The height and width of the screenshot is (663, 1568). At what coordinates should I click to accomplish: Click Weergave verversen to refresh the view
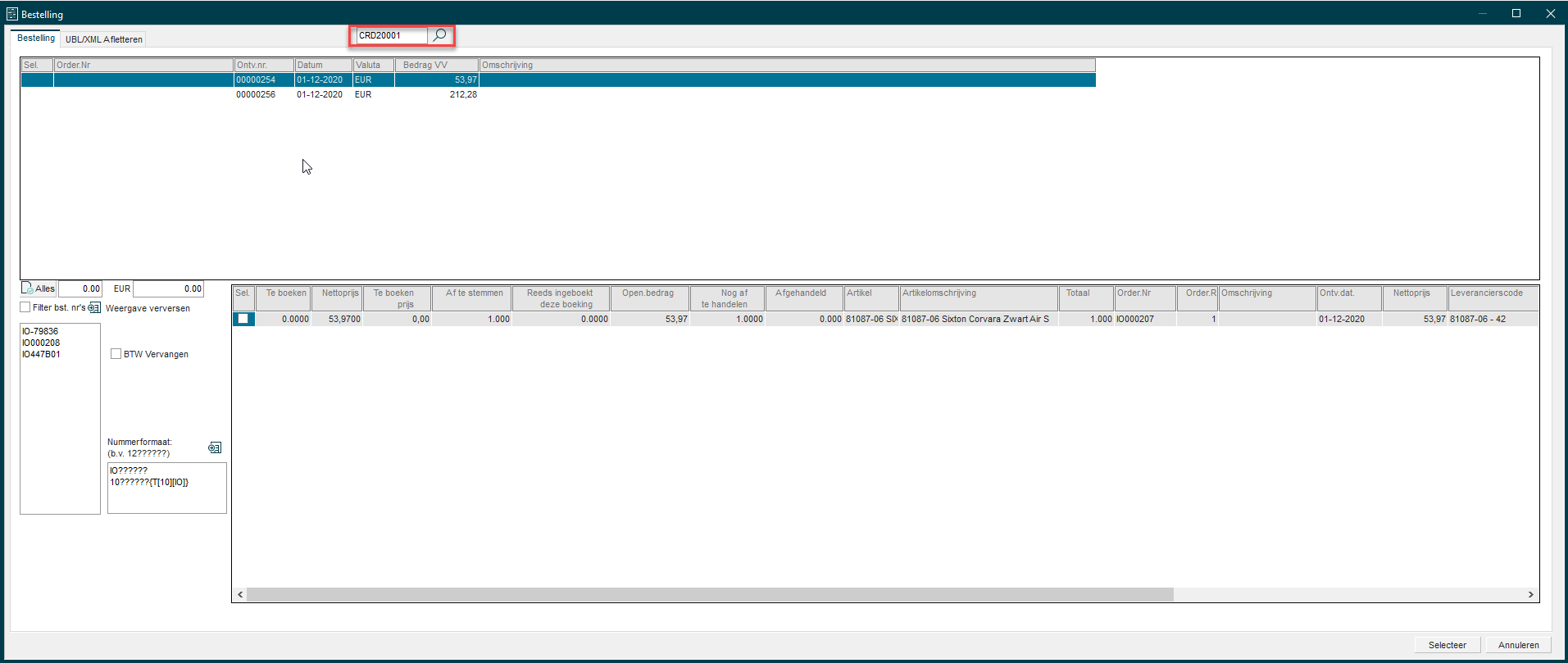coord(148,308)
